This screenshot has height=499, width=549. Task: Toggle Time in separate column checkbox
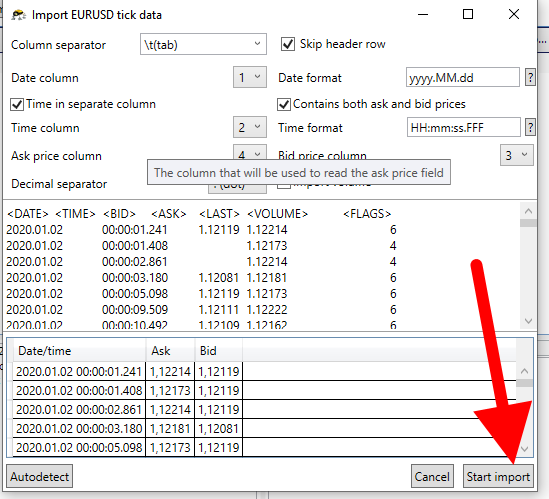pyautogui.click(x=17, y=104)
